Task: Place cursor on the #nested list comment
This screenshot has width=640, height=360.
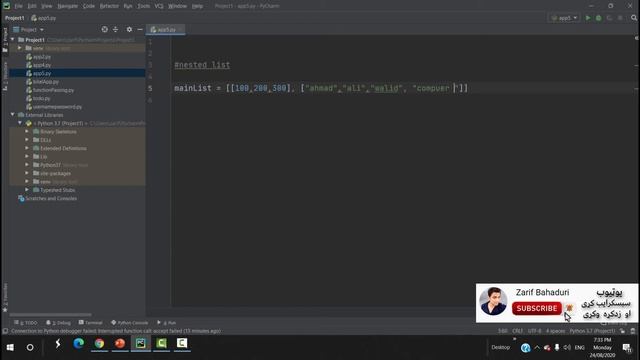Action: 202,65
